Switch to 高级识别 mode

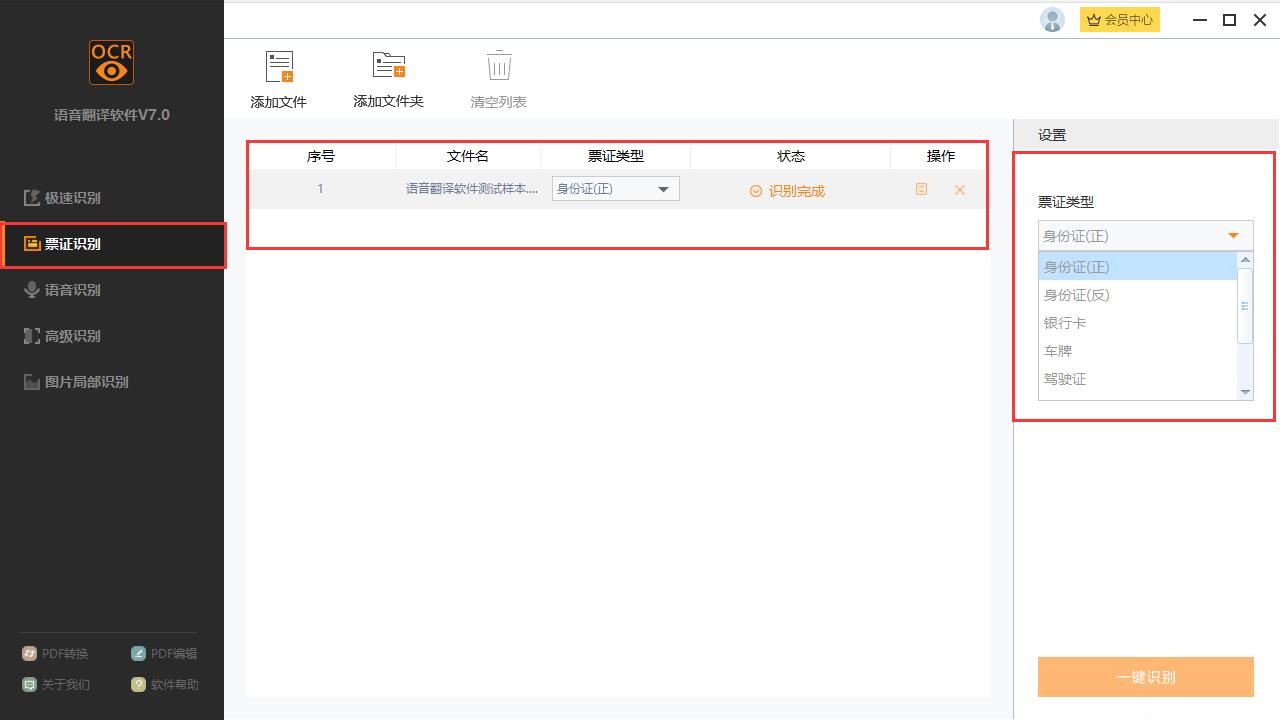(71, 335)
